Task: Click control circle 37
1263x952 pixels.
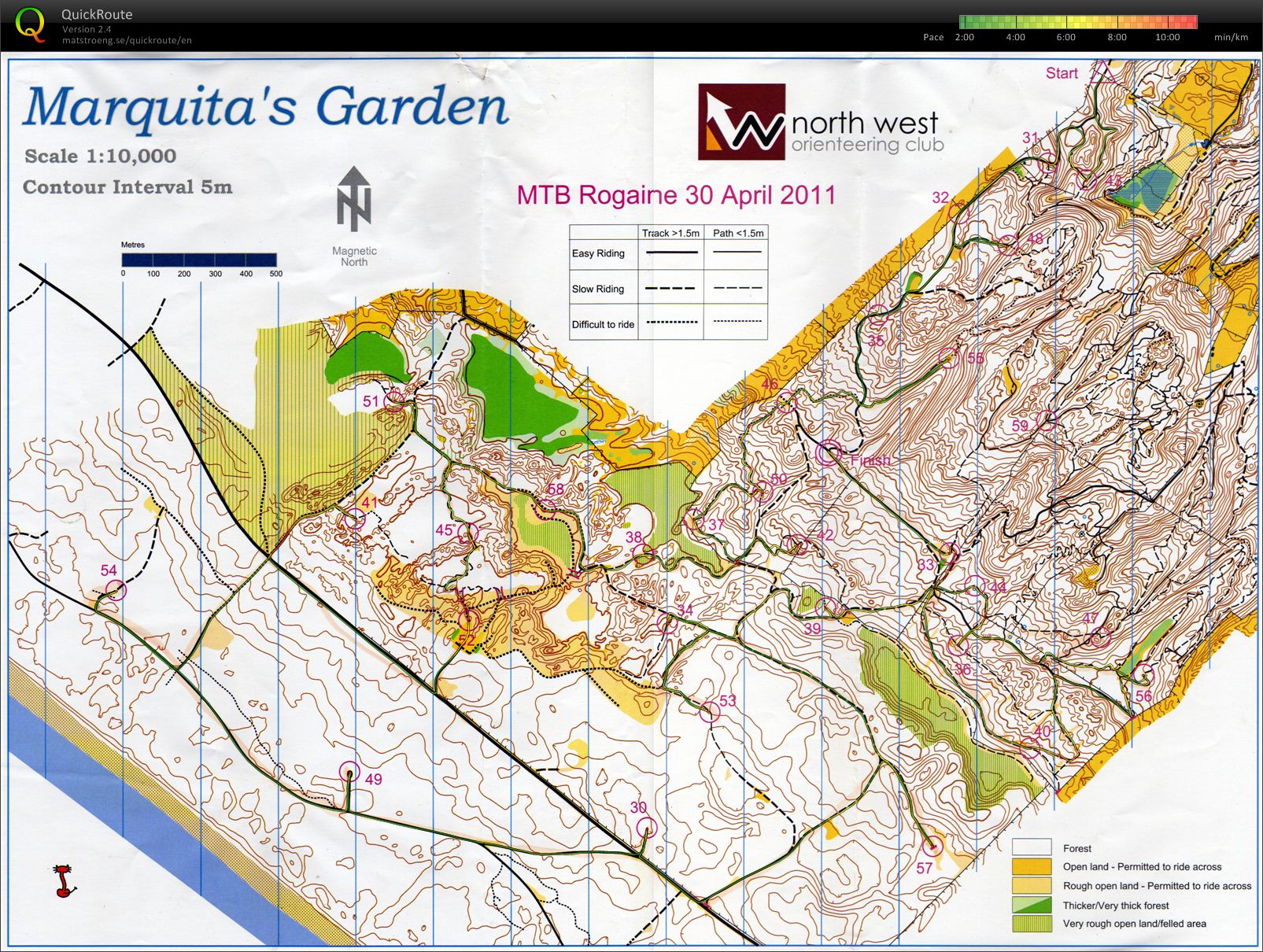Action: point(693,519)
